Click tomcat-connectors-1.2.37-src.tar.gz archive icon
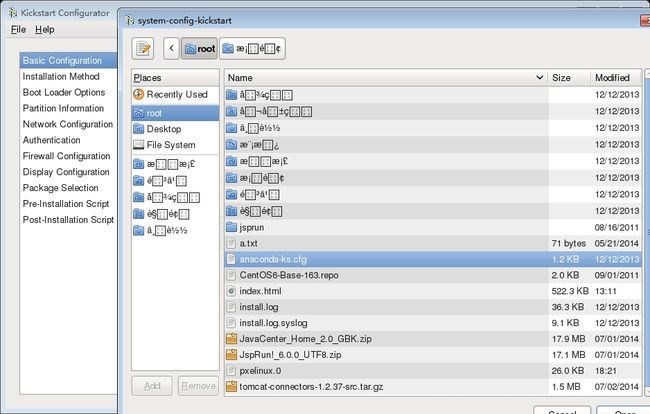The image size is (650, 414). [231, 387]
